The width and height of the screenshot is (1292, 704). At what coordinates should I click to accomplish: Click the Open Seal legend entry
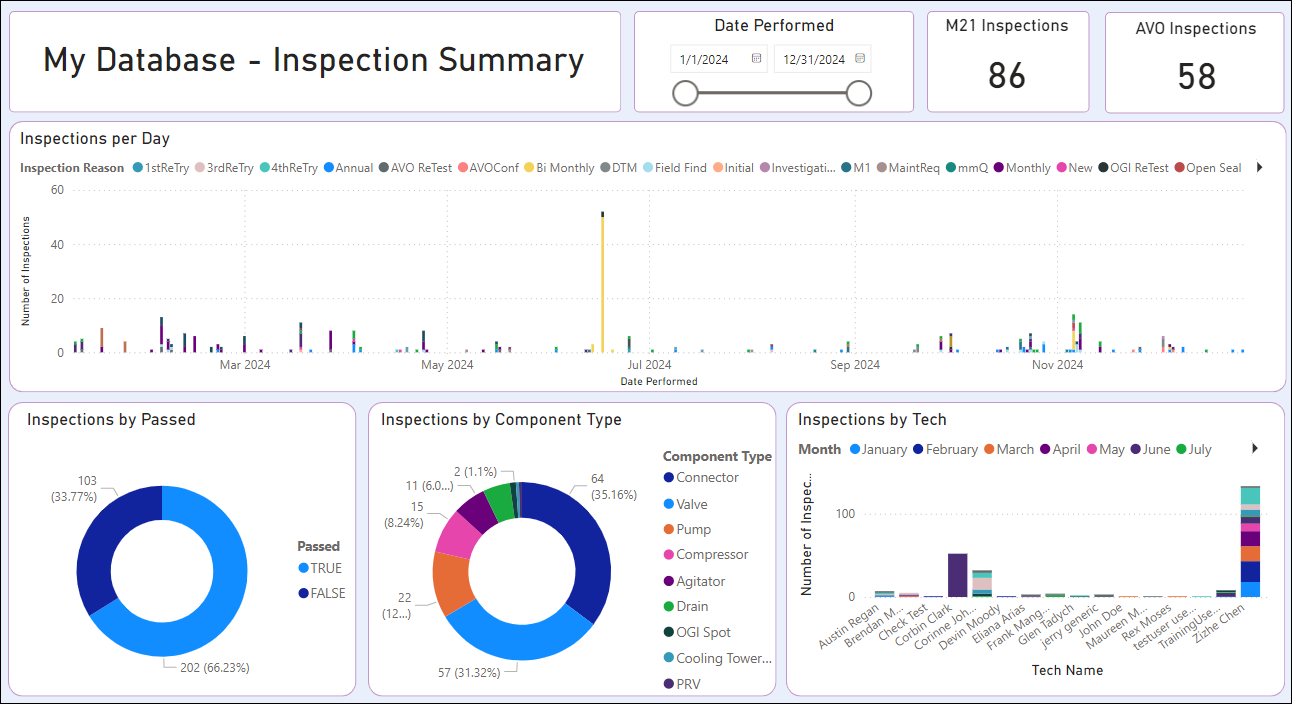click(x=1208, y=168)
